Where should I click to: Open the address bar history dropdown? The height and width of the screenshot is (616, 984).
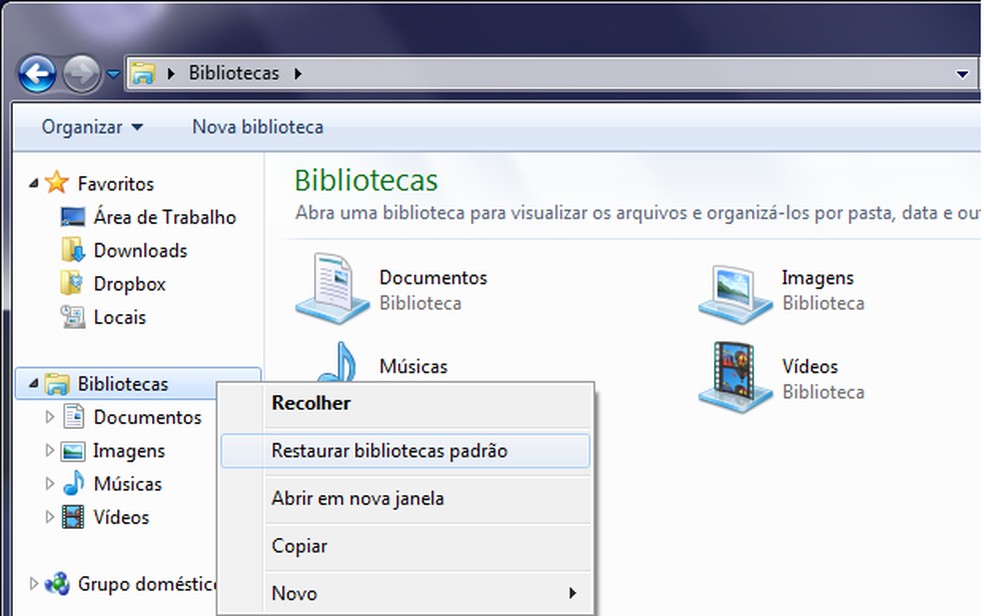[961, 72]
